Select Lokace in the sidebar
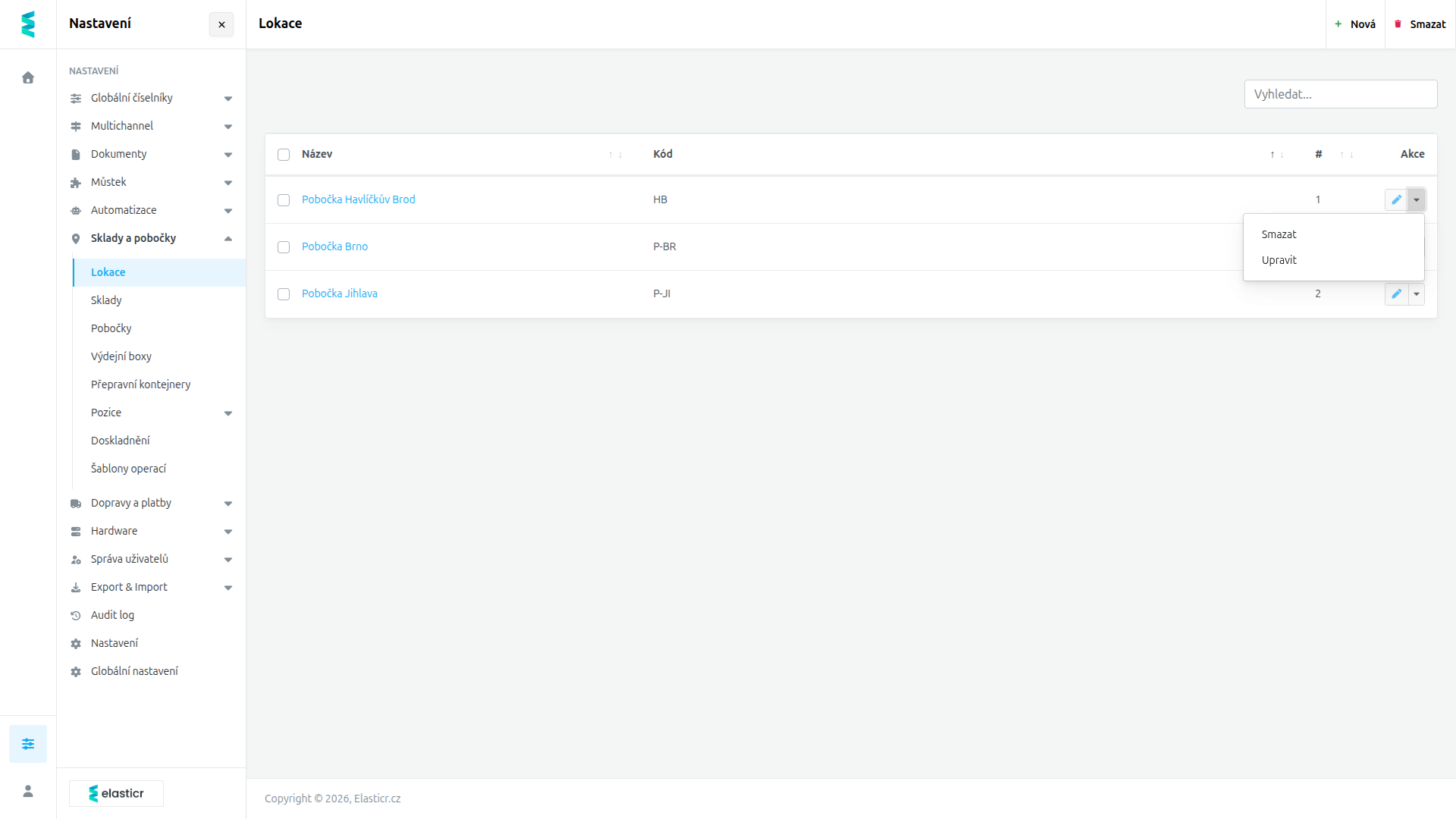The image size is (1456, 819). point(159,272)
